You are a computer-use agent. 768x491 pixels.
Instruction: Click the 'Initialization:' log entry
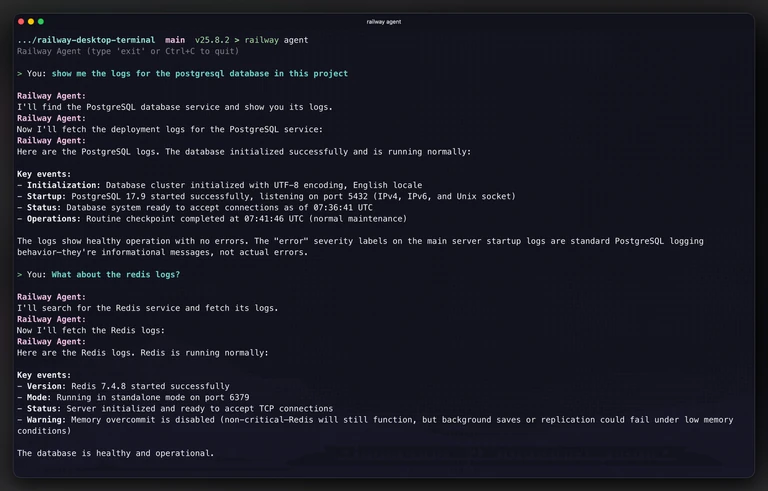pos(219,185)
